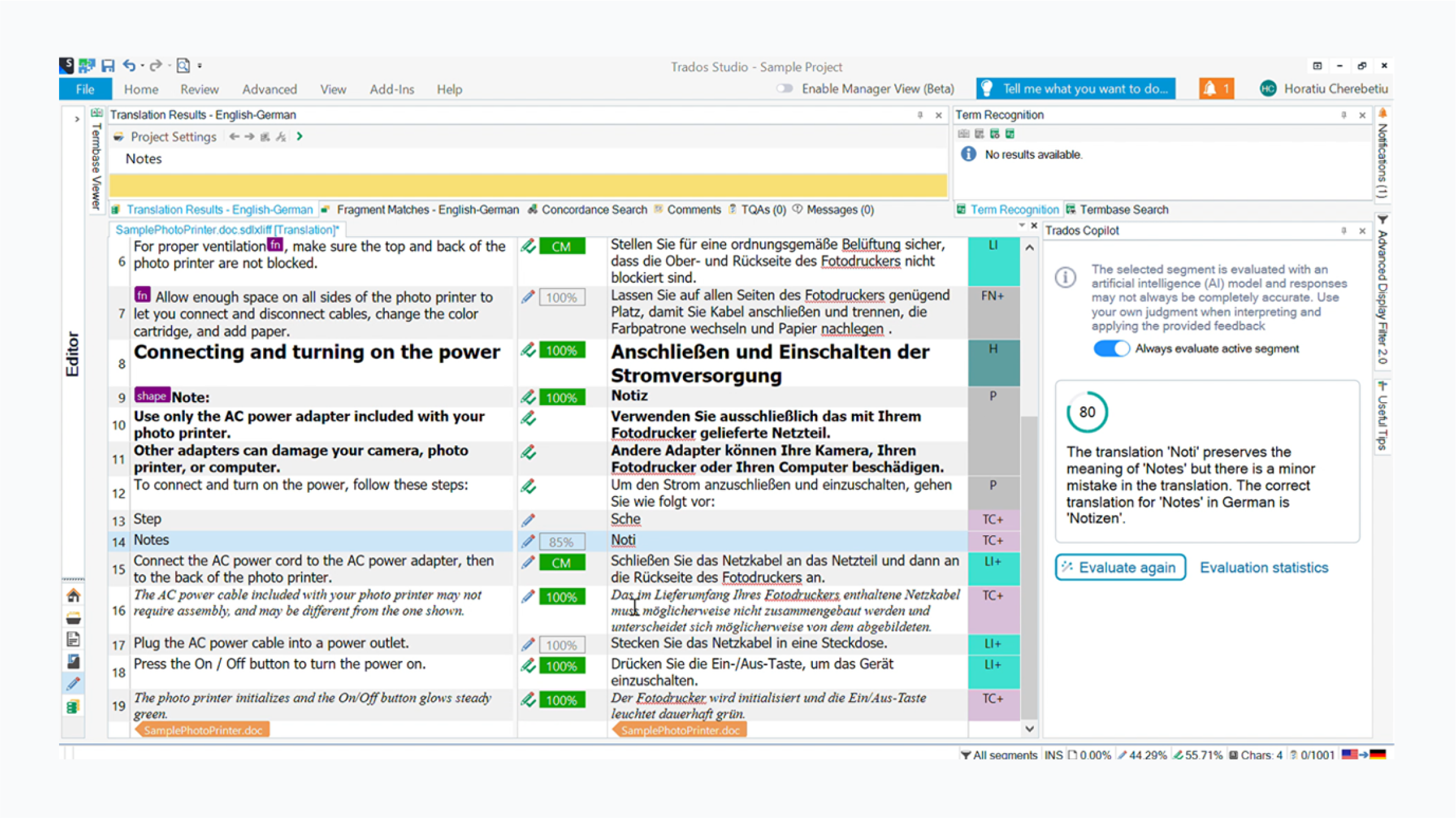Open the Undo dropdown arrow
This screenshot has width=1456, height=818.
click(x=142, y=66)
